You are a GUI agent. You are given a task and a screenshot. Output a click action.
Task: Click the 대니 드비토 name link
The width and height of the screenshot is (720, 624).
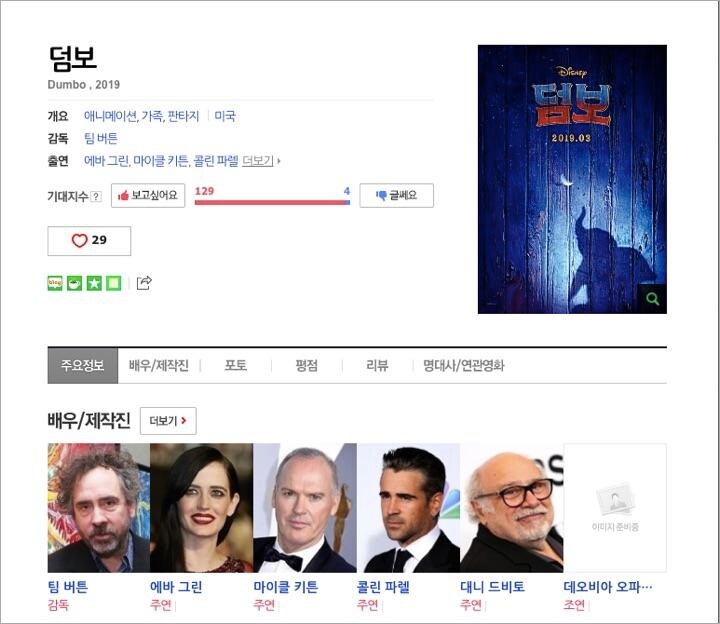click(x=492, y=587)
